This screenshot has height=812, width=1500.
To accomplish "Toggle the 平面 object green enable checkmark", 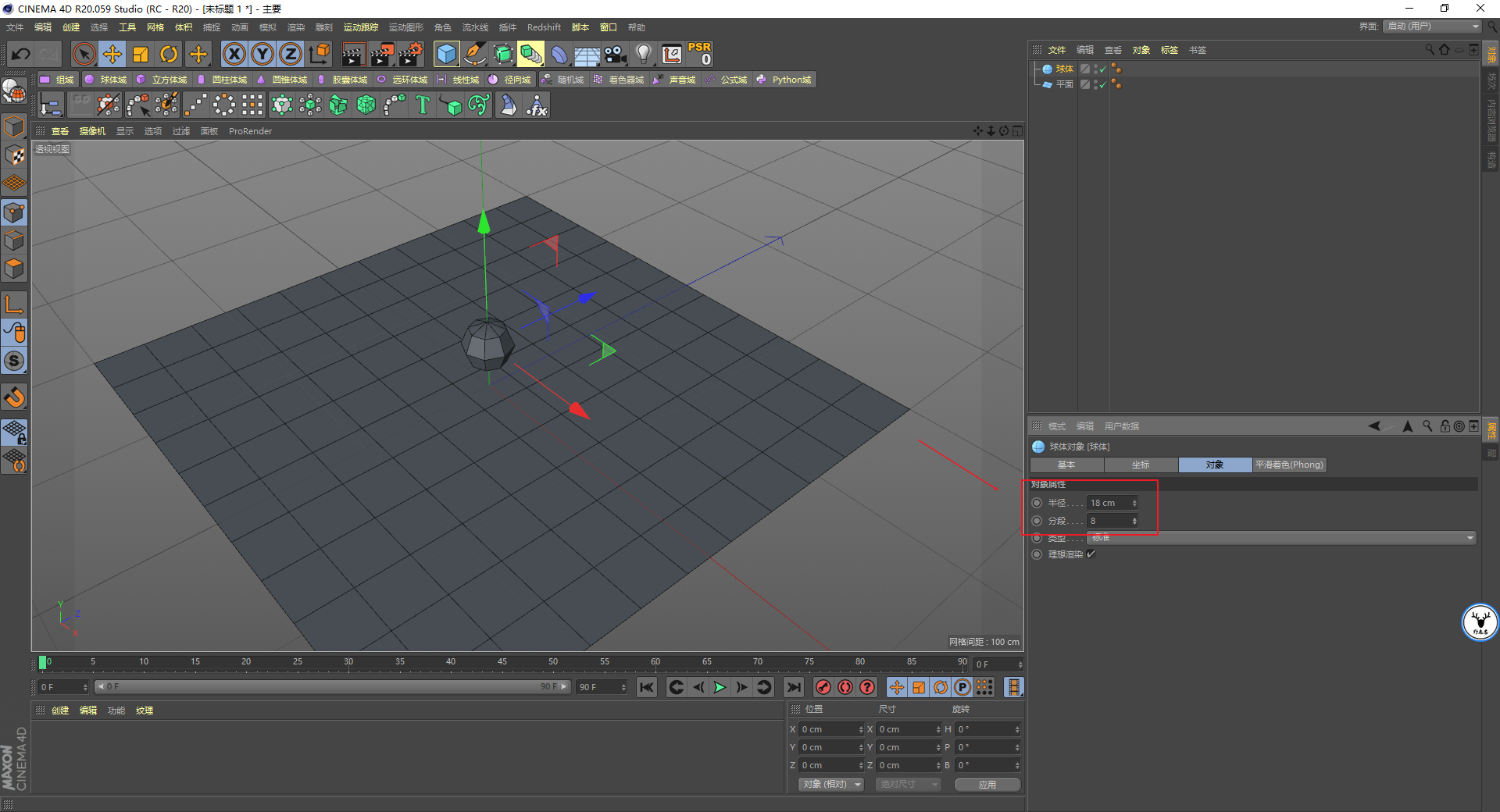I will click(1102, 84).
